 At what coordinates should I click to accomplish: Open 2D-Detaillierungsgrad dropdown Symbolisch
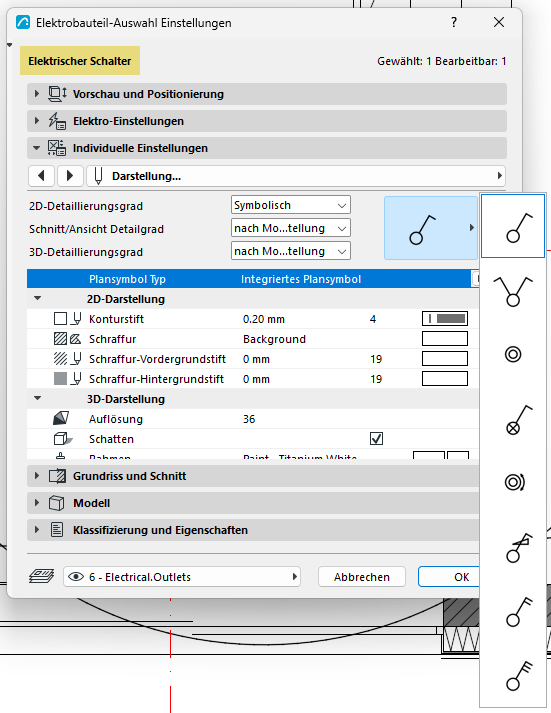click(x=291, y=205)
